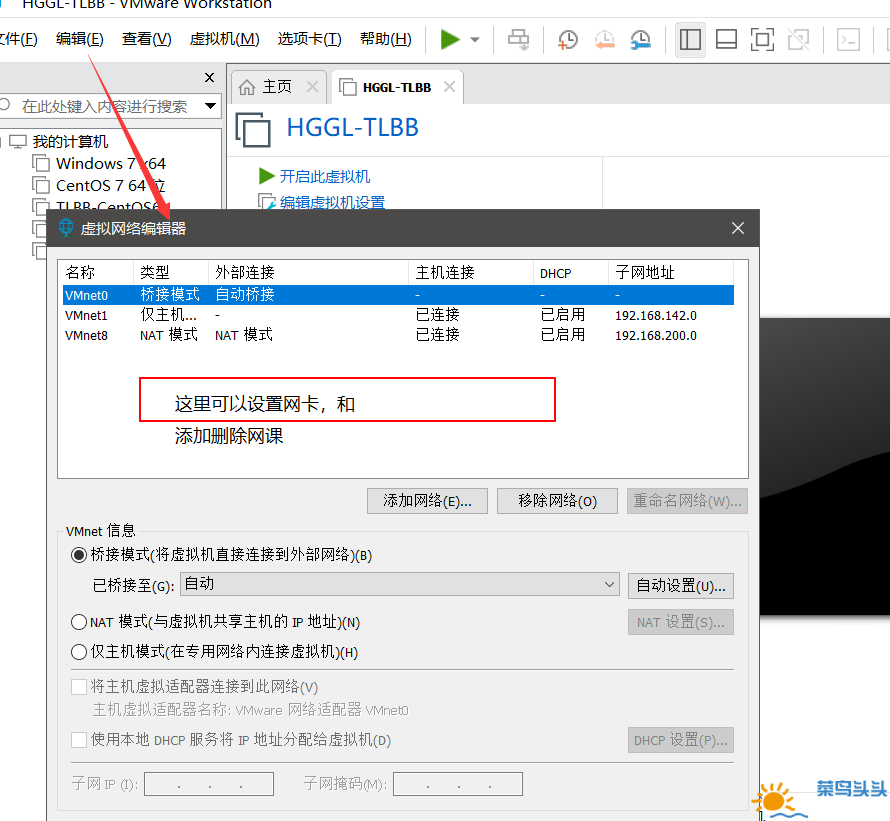Take a snapshot with the clock-plus icon
This screenshot has height=821, width=890.
click(567, 40)
